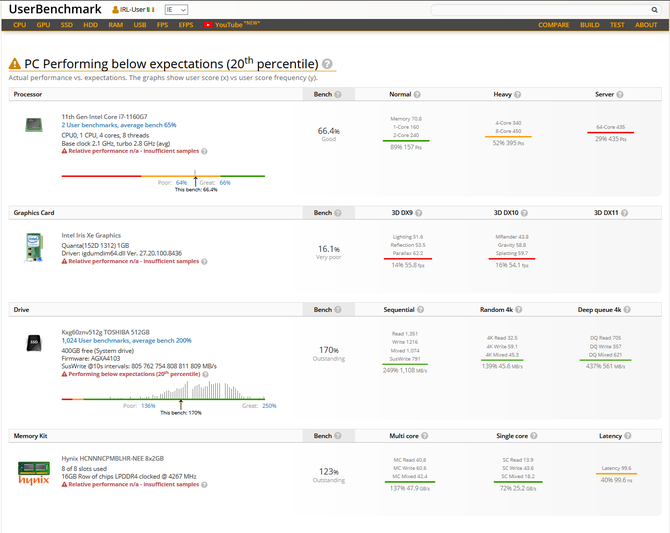
Task: Click the warning triangle beside PC Performing
Action: [x=15, y=64]
